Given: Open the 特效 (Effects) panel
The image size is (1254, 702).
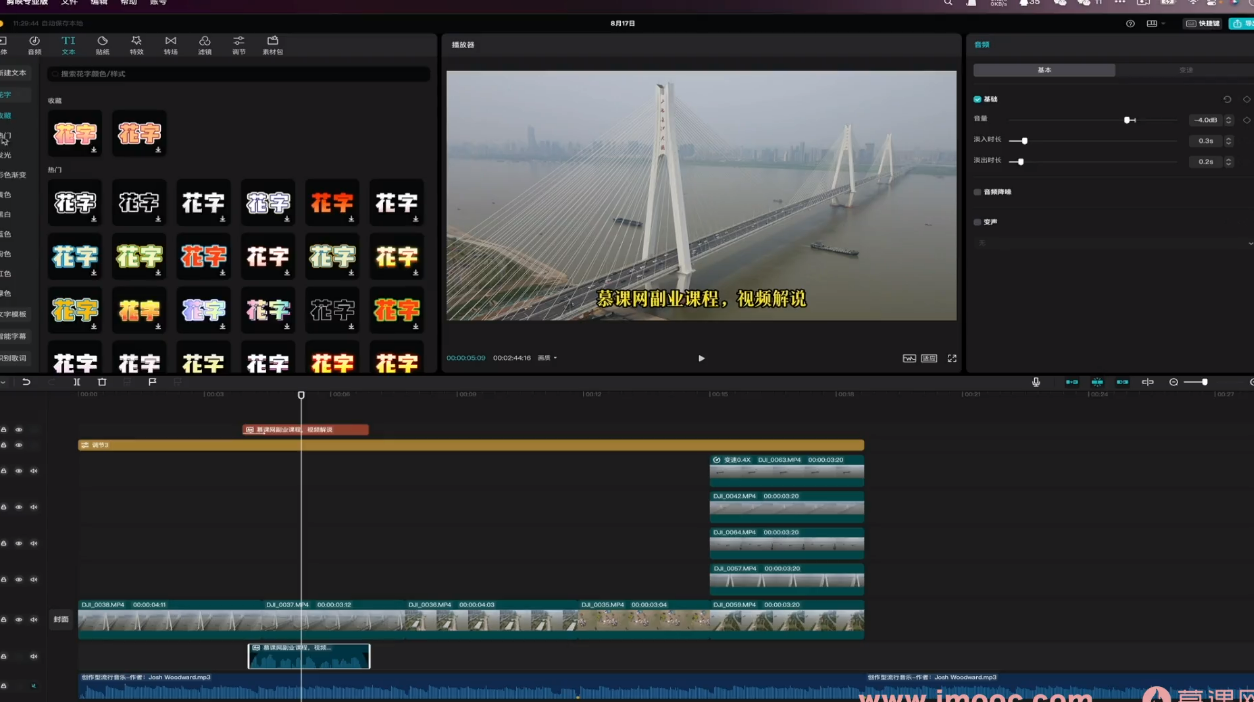Looking at the screenshot, I should pyautogui.click(x=136, y=45).
